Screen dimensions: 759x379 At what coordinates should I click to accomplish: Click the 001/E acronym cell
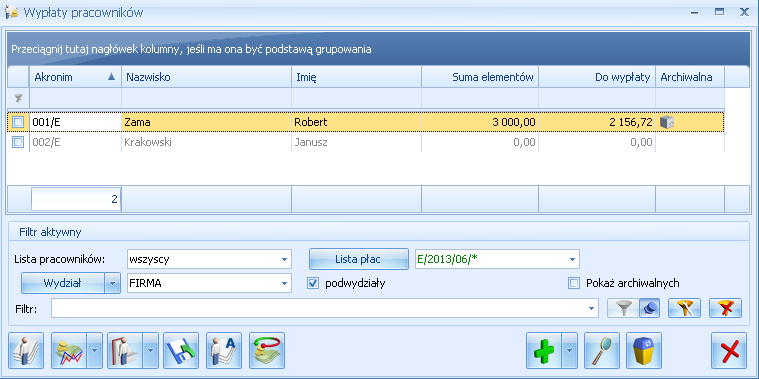(x=75, y=122)
